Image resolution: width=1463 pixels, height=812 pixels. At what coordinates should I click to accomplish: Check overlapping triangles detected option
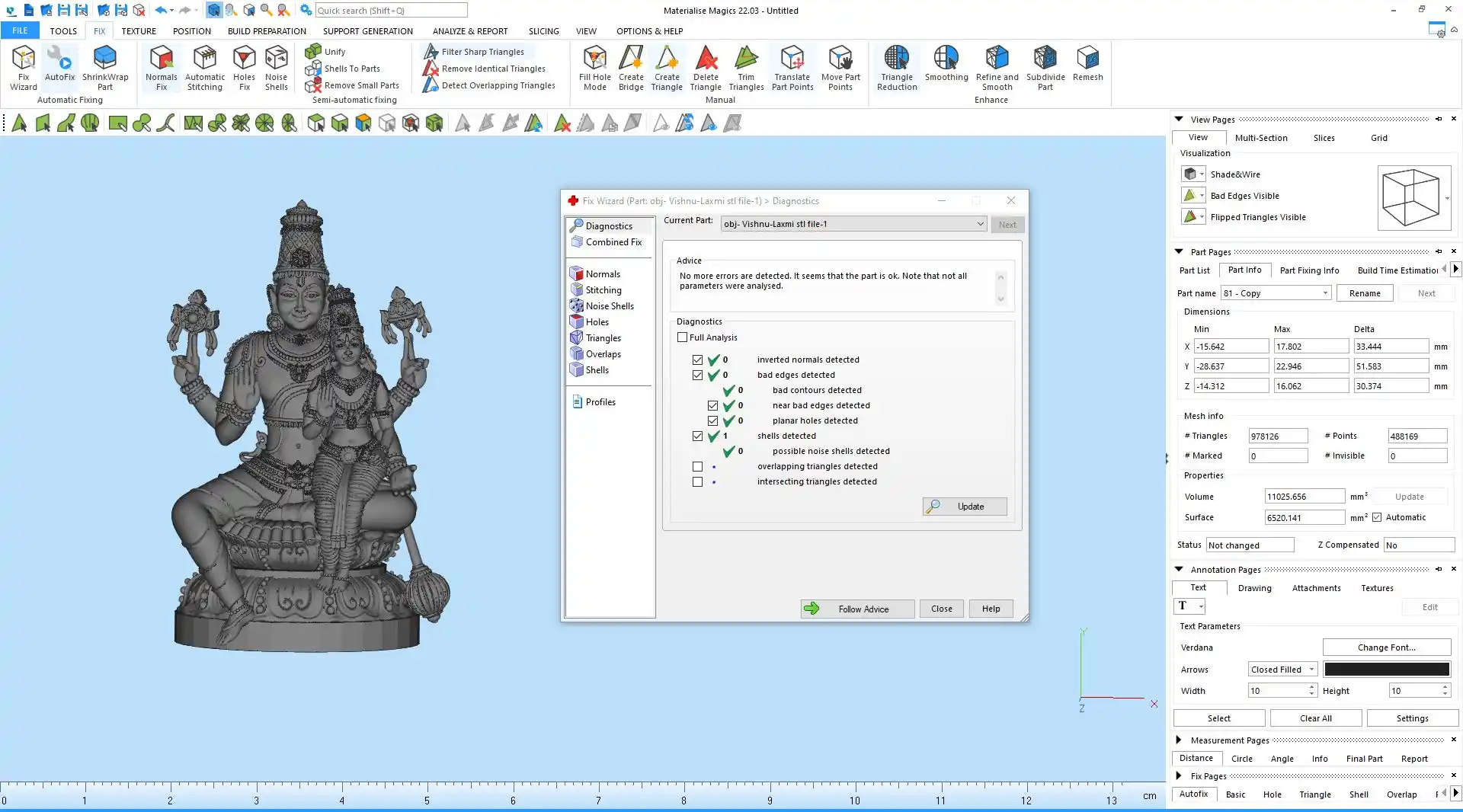697,466
